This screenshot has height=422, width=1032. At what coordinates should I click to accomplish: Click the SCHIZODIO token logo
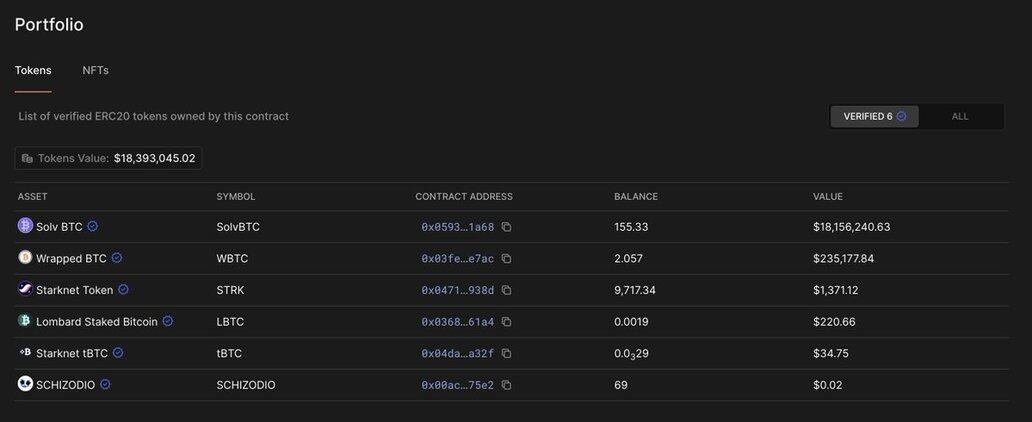coord(25,384)
